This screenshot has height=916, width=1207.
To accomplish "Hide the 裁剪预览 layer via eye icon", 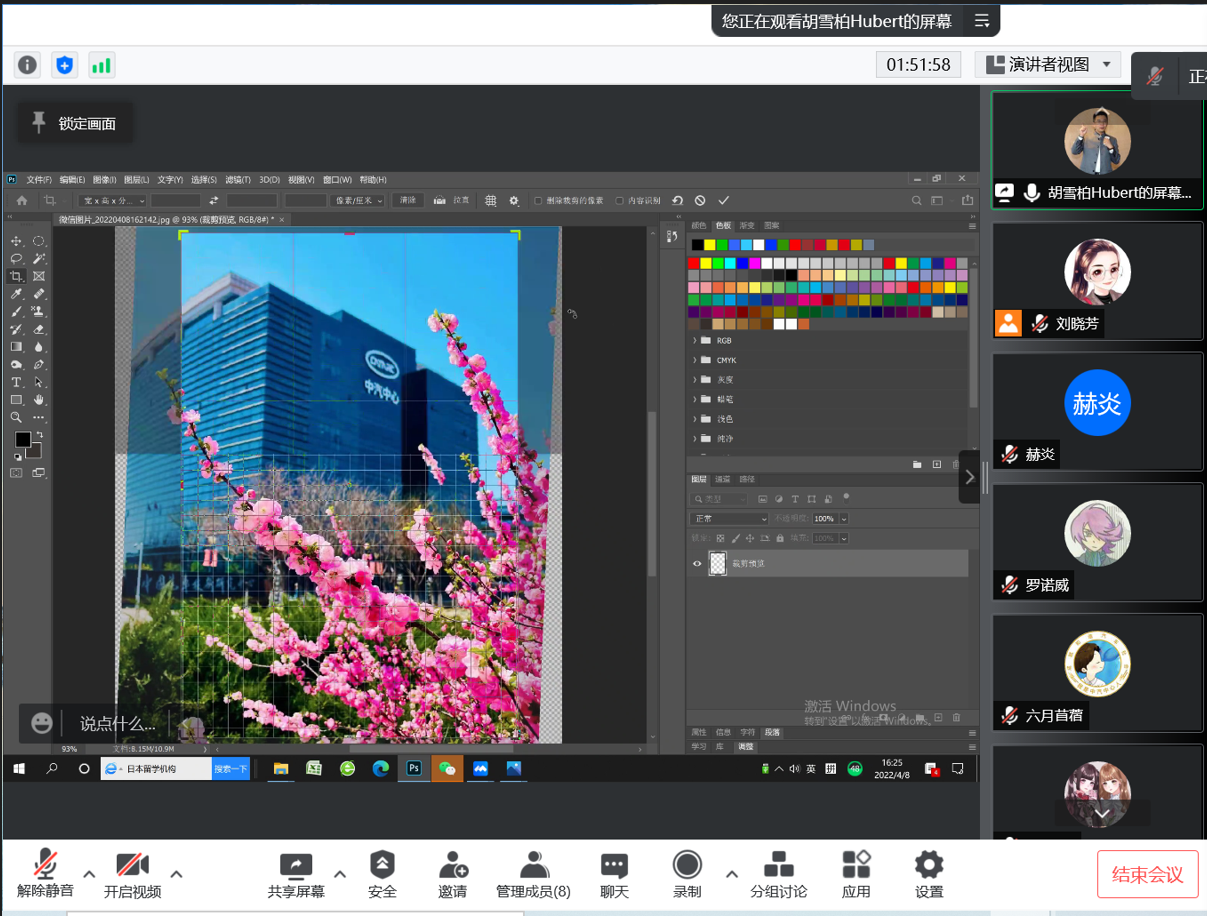I will coord(697,564).
